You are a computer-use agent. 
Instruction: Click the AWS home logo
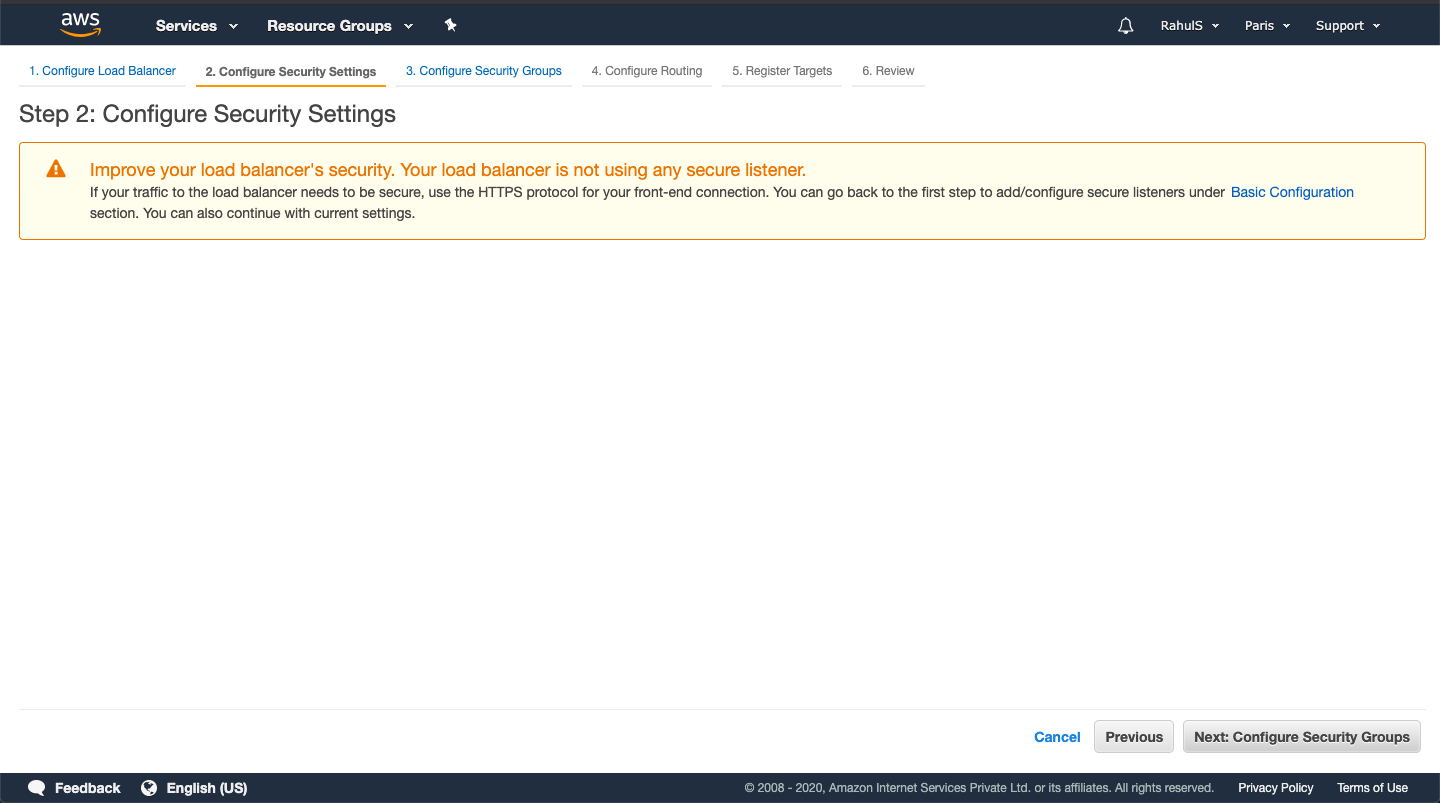click(x=80, y=23)
